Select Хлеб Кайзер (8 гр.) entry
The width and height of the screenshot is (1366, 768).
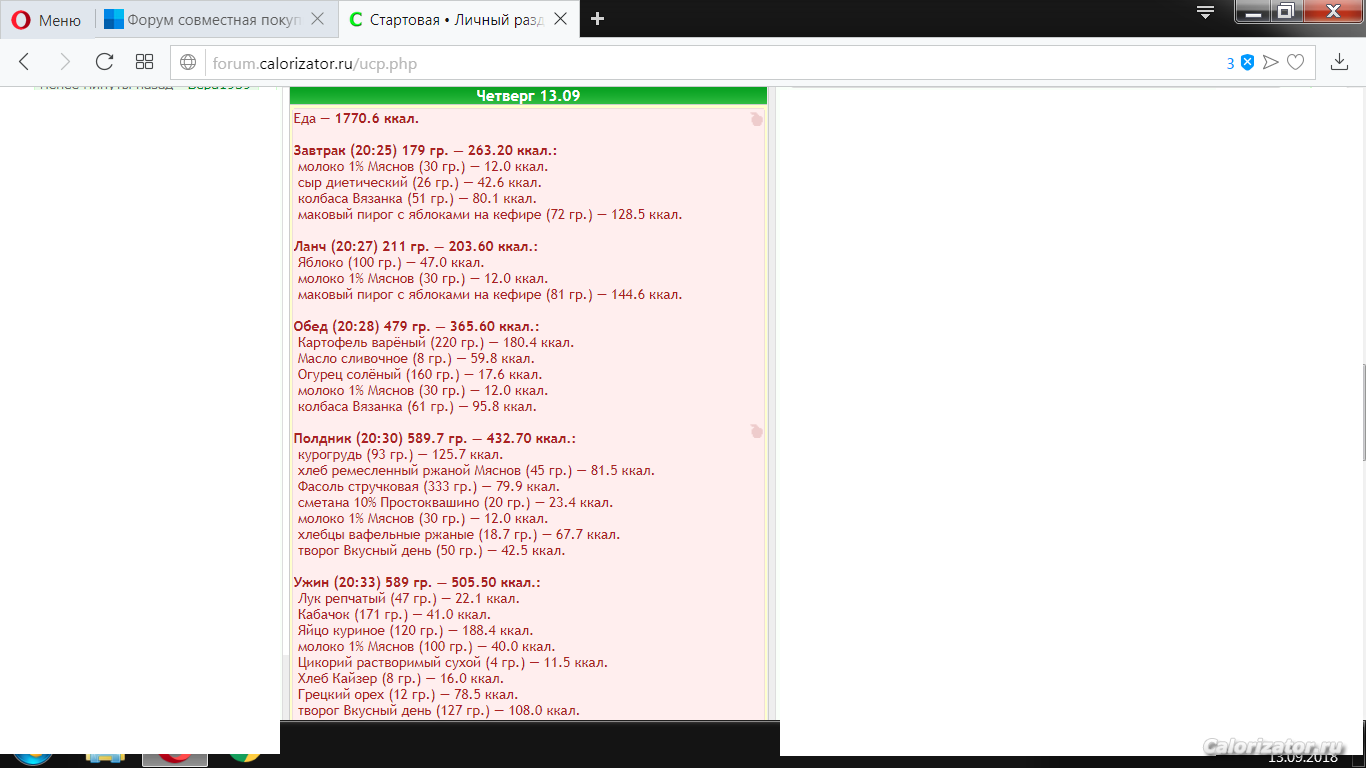click(x=400, y=679)
